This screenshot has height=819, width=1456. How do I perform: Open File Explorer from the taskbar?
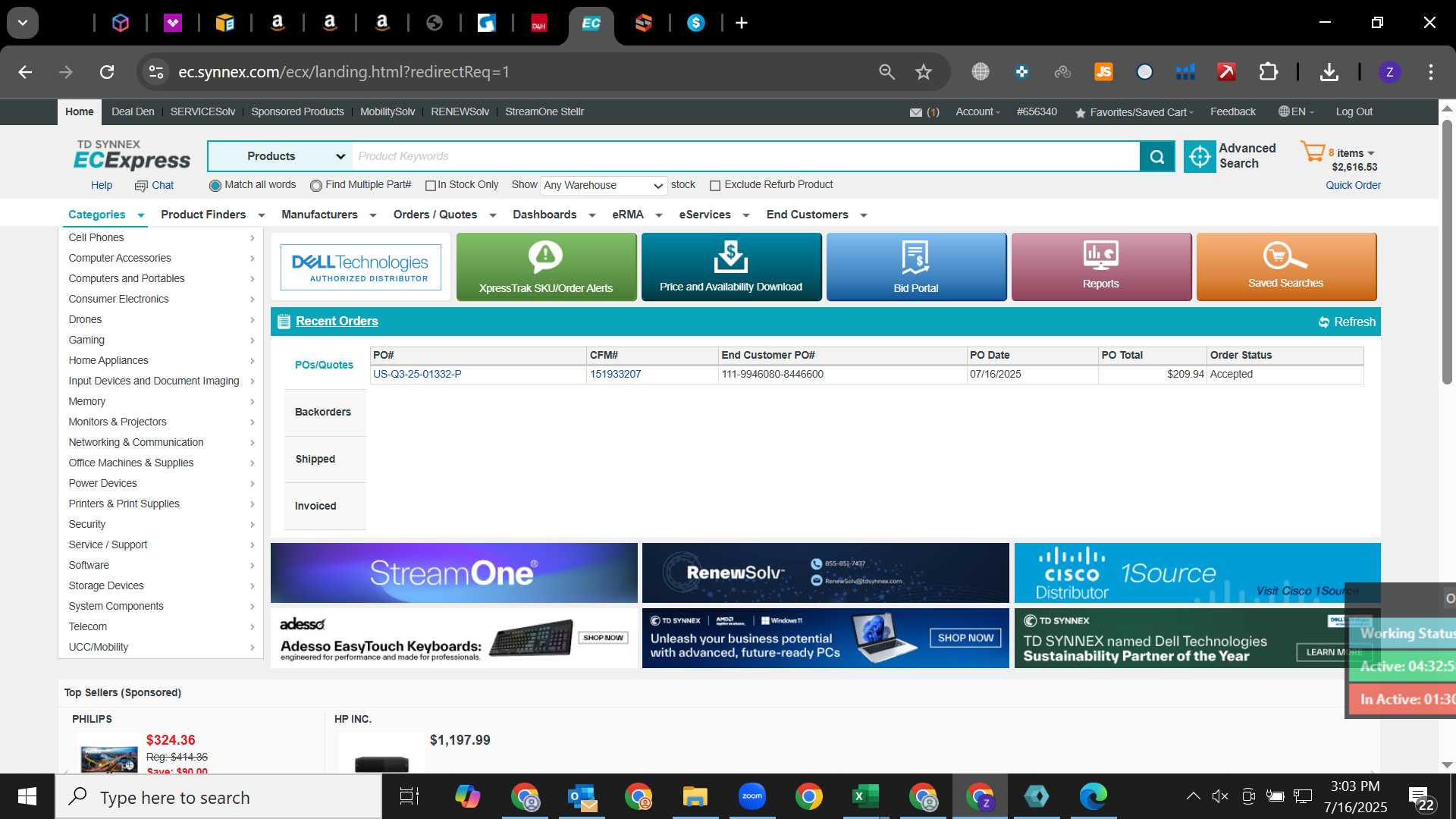695,796
